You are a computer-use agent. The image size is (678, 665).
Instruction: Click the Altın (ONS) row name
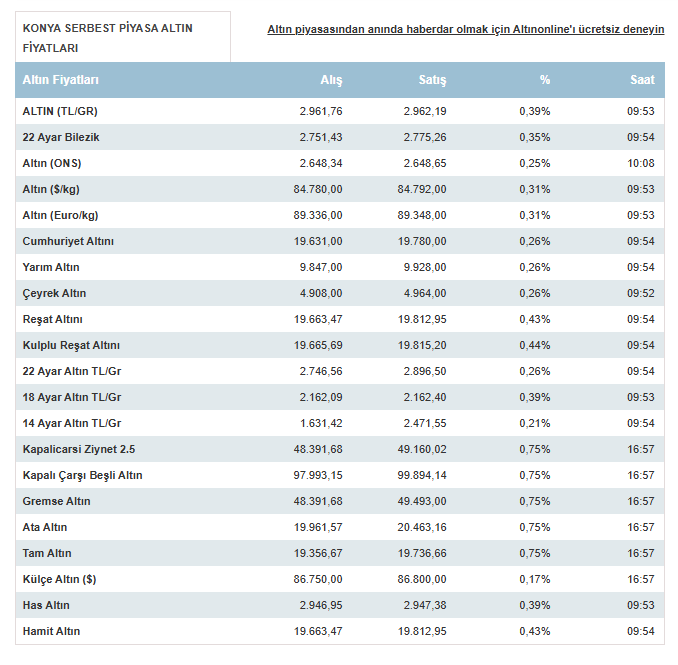pyautogui.click(x=52, y=163)
